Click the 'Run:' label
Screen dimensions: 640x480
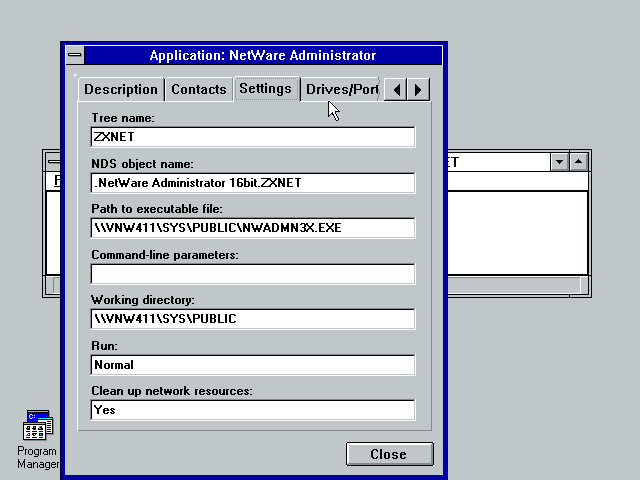click(104, 346)
